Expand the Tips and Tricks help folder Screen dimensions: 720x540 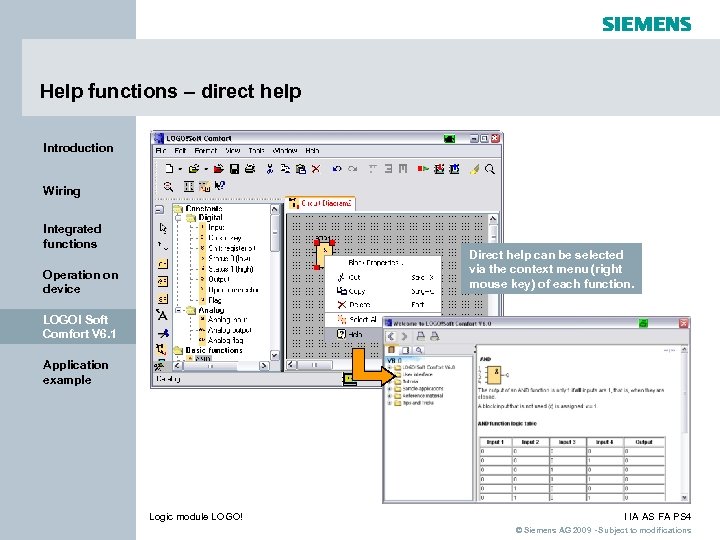pos(390,403)
